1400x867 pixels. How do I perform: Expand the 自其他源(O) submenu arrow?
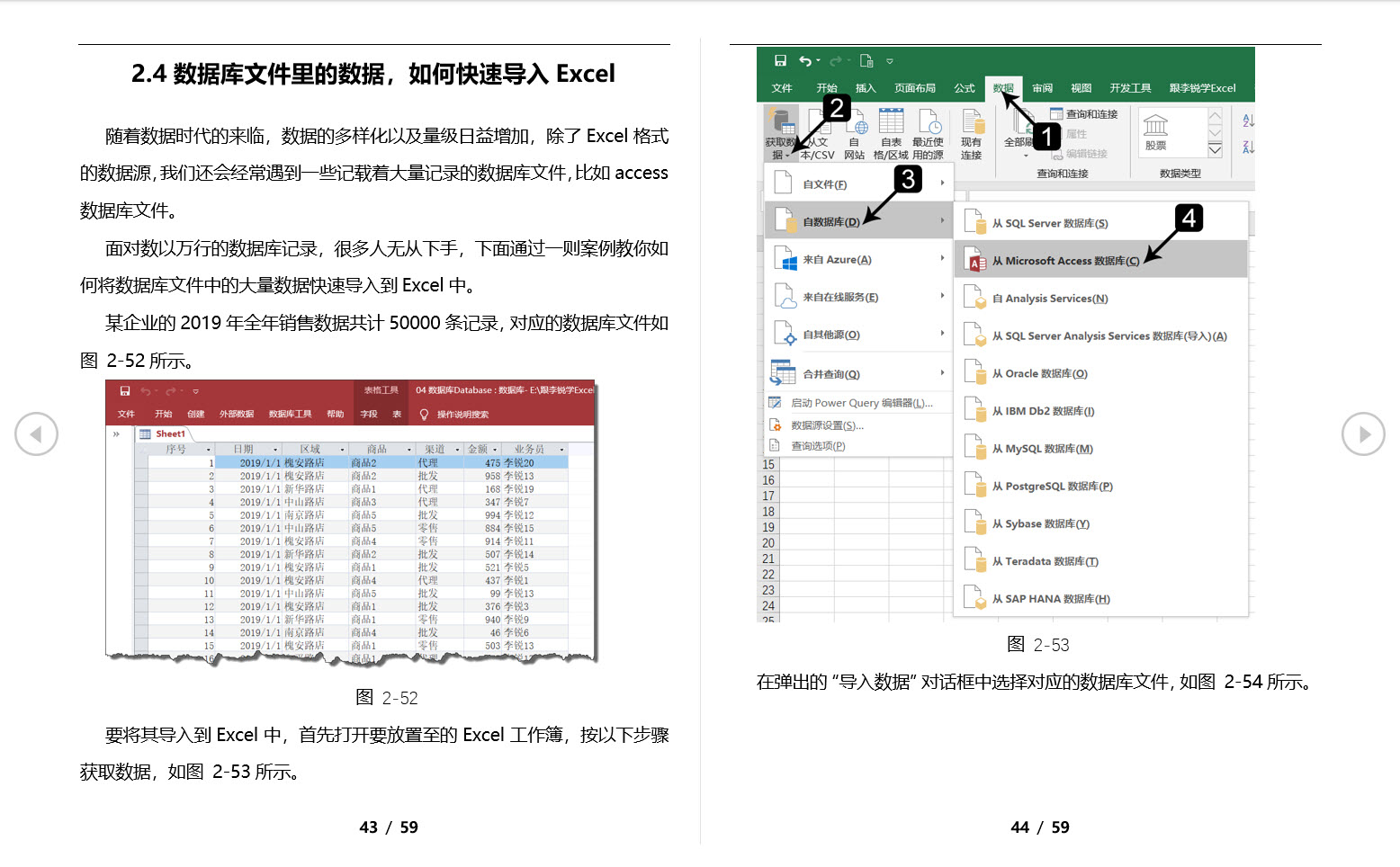click(x=942, y=334)
